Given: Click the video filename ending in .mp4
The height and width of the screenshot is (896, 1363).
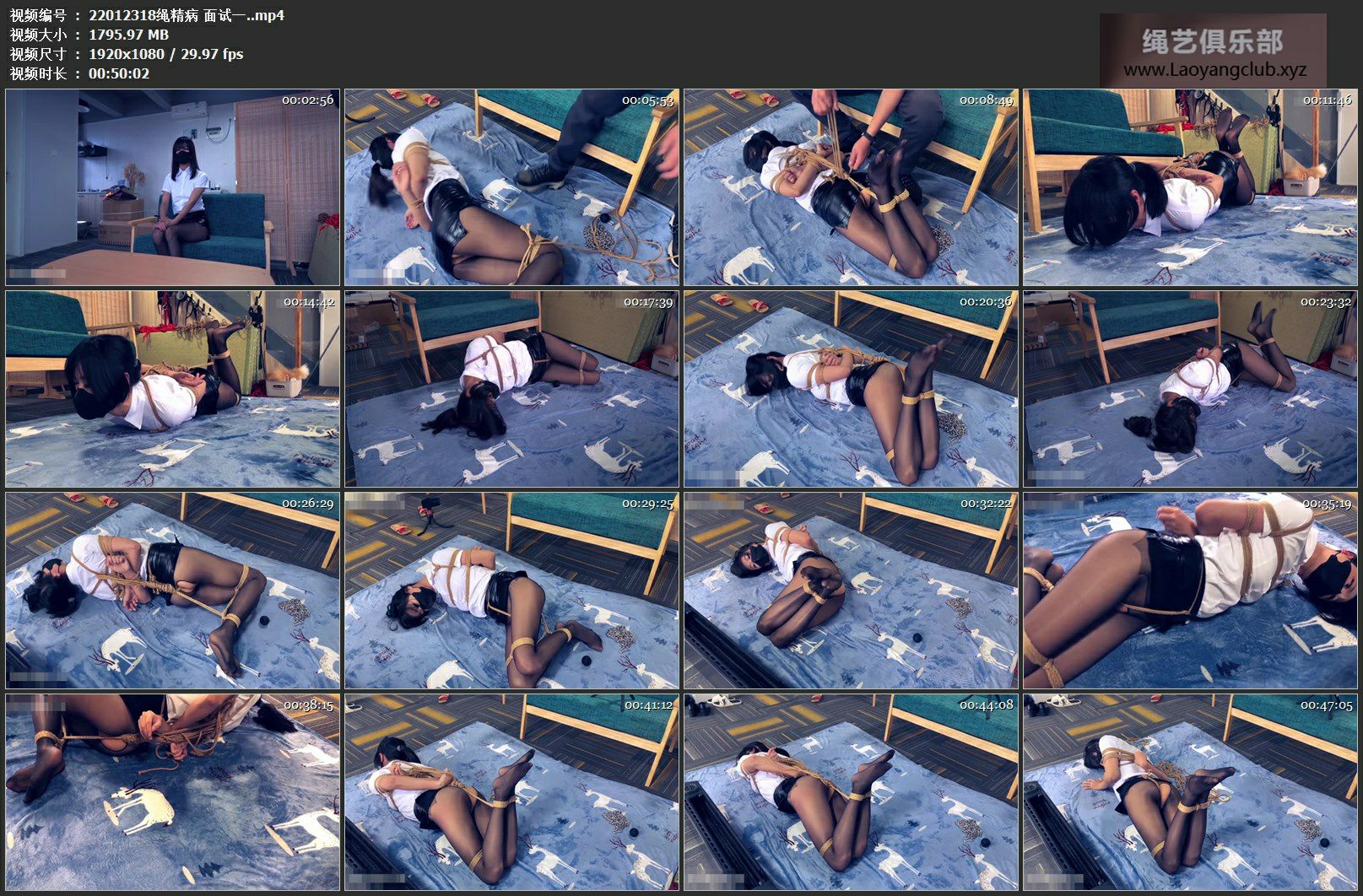Looking at the screenshot, I should 186,15.
